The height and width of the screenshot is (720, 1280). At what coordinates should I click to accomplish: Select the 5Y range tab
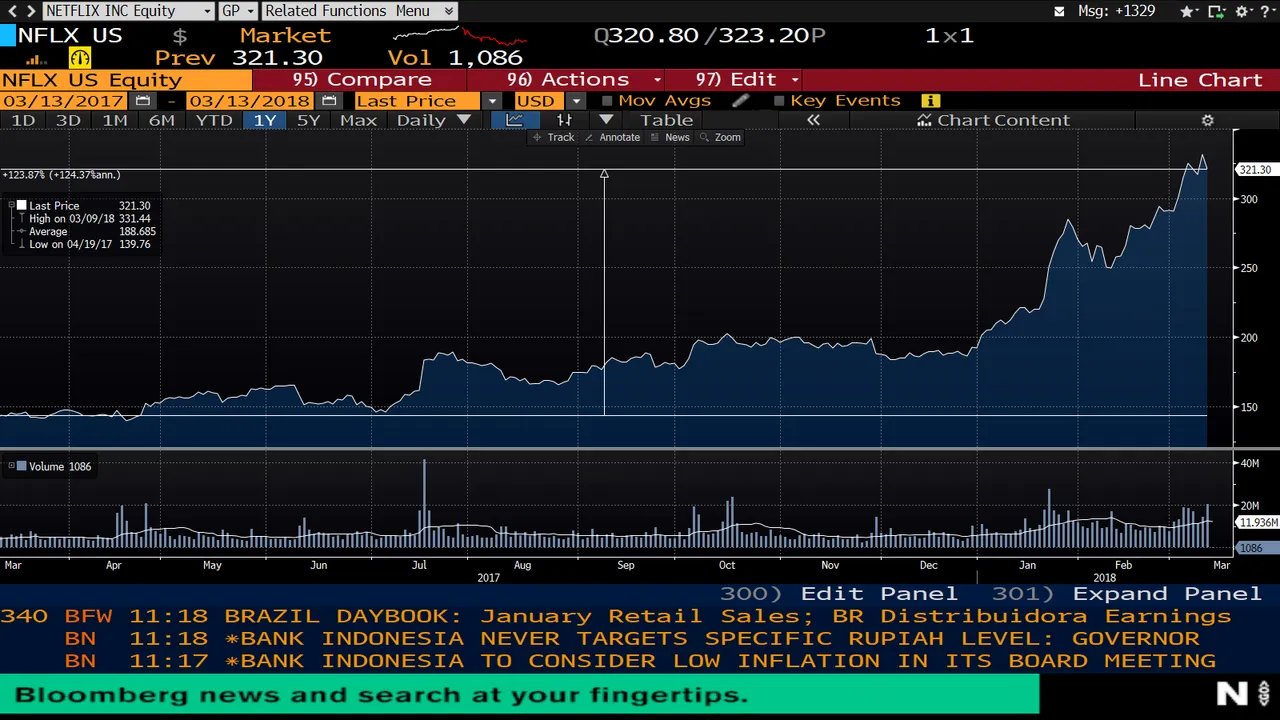[309, 120]
